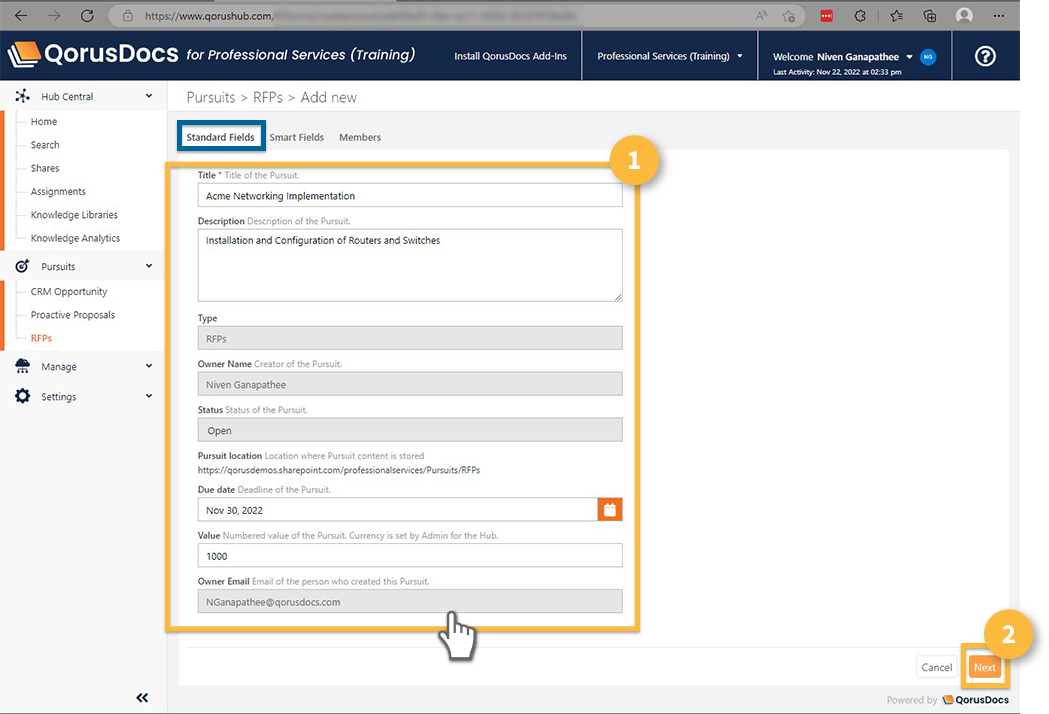The height and width of the screenshot is (714, 1049).
Task: Select RFPs in the sidebar
Action: 41,339
